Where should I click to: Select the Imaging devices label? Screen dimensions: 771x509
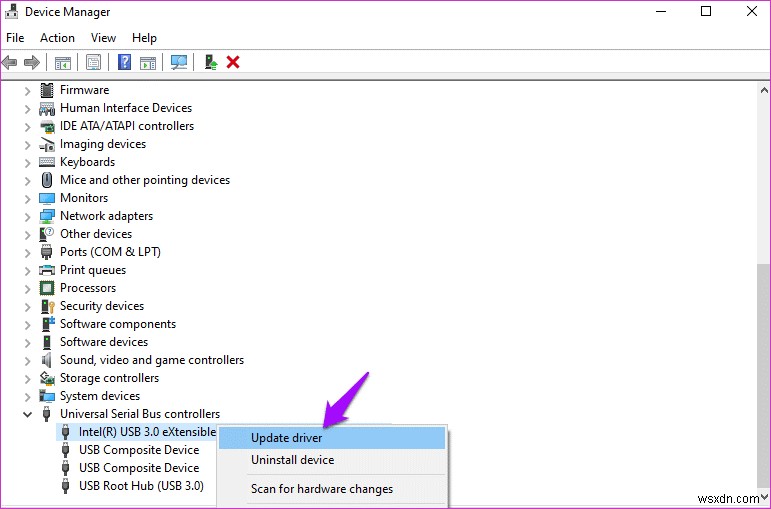tap(103, 144)
